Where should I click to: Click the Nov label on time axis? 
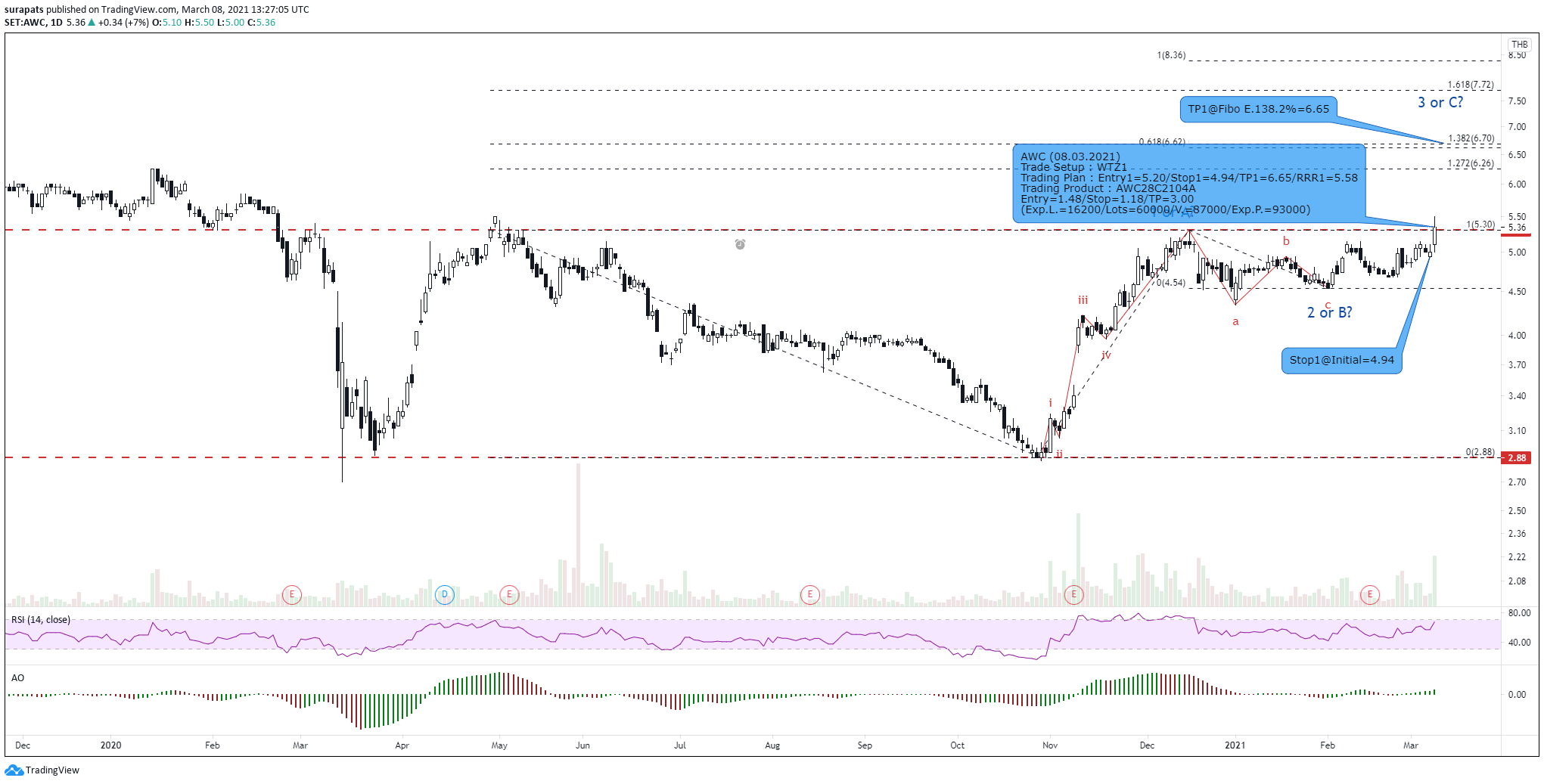click(x=1050, y=745)
